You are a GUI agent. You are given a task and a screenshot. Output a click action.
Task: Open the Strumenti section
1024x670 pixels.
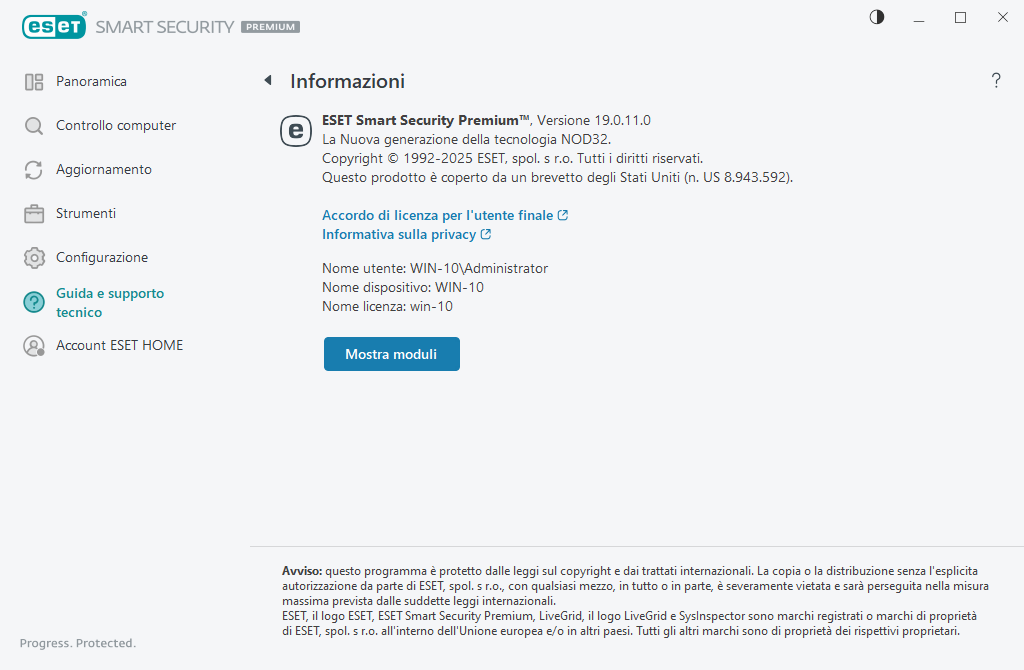[x=86, y=214]
